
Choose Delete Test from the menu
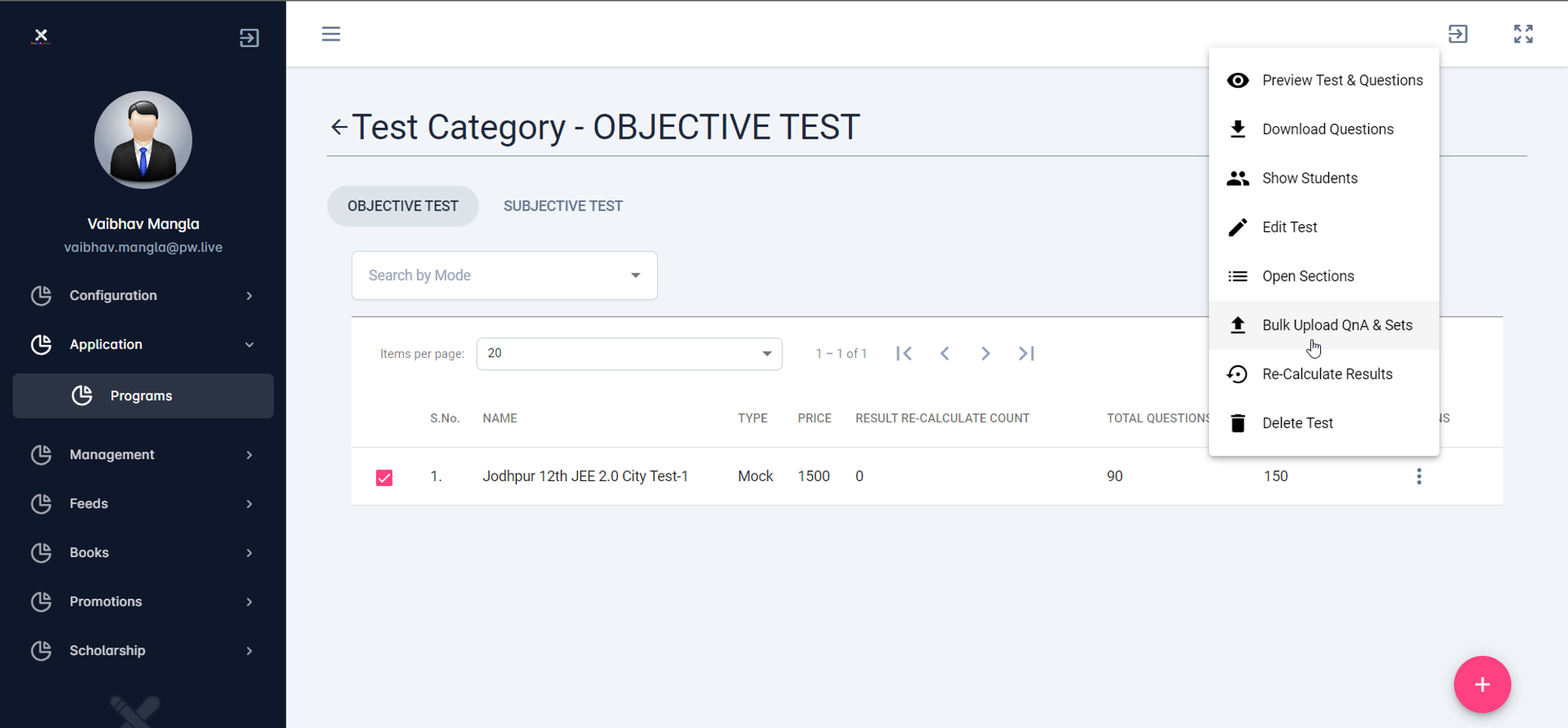tap(1297, 423)
